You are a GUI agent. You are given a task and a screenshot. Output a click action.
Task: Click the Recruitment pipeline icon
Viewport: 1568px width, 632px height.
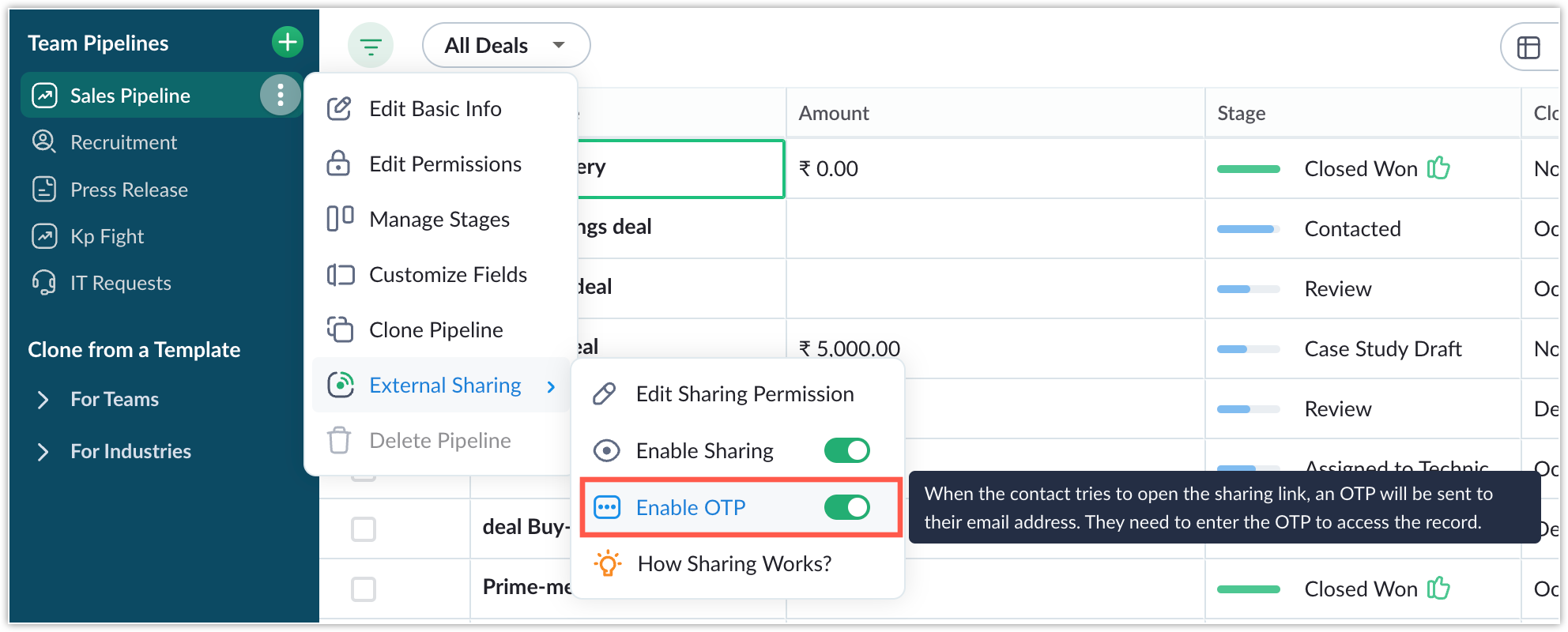click(x=43, y=142)
